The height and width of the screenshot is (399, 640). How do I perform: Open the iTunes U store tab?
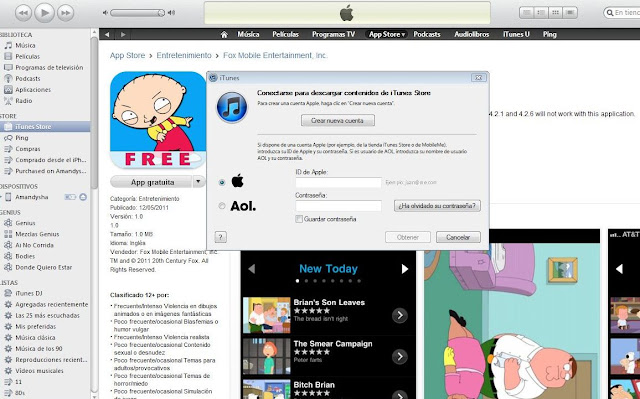coord(516,34)
